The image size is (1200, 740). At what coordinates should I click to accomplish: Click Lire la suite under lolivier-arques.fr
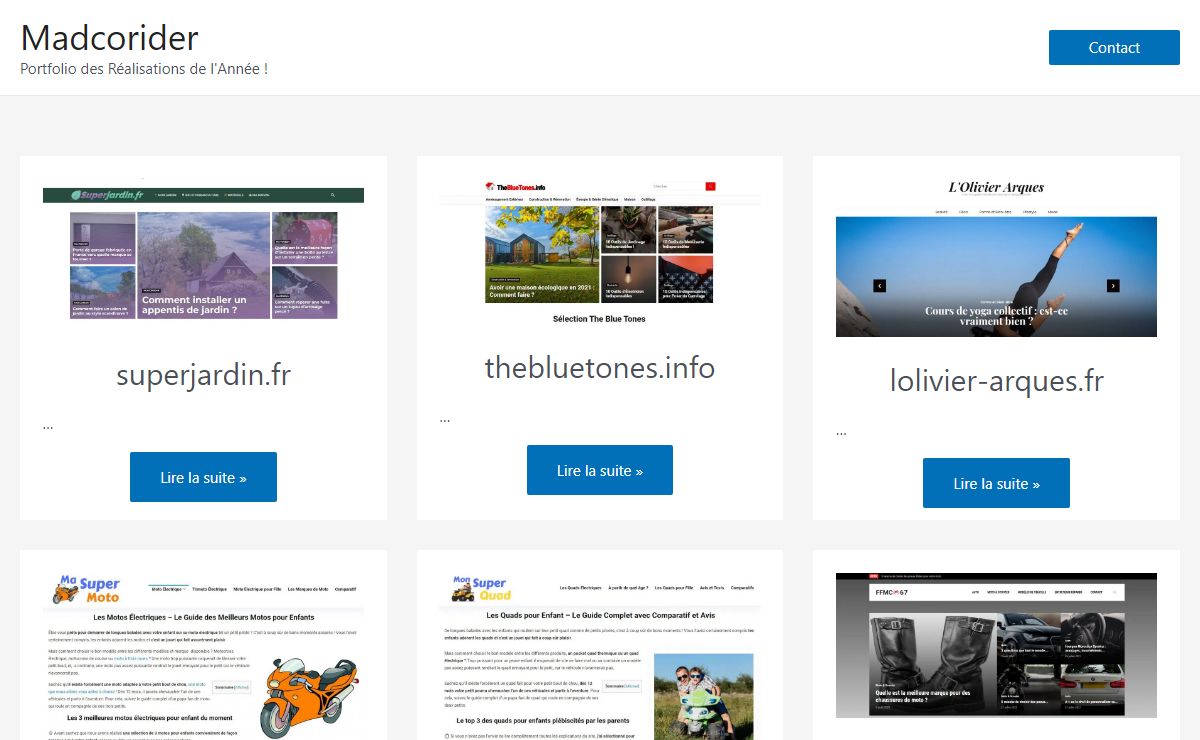click(996, 483)
